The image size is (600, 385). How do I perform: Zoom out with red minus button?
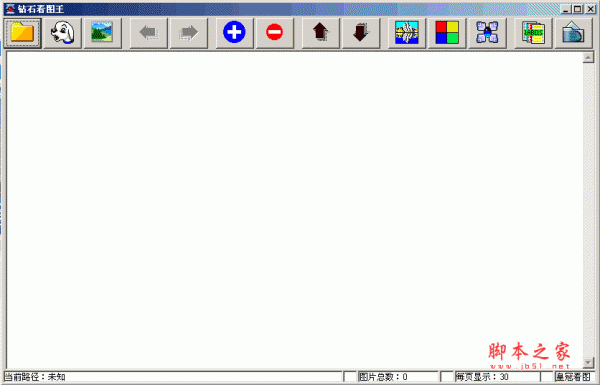coord(275,33)
